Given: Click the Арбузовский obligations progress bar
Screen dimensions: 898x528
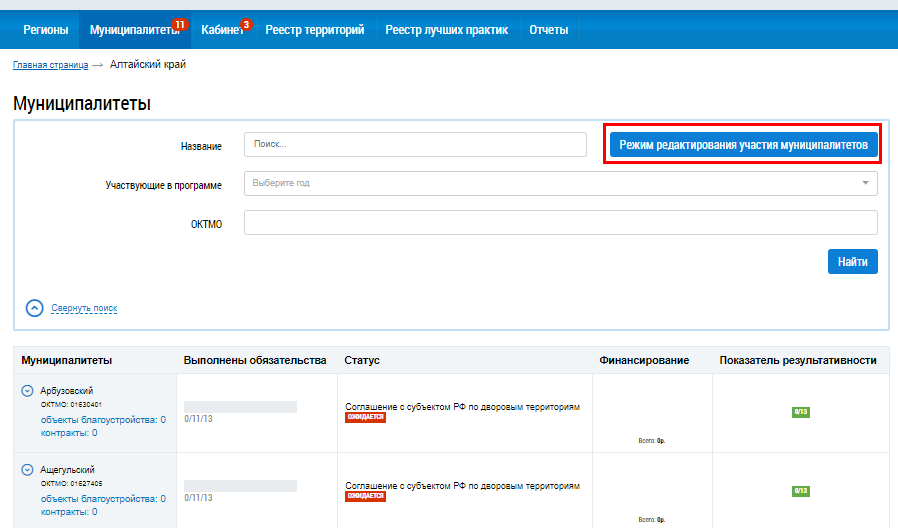Looking at the screenshot, I should 240,407.
